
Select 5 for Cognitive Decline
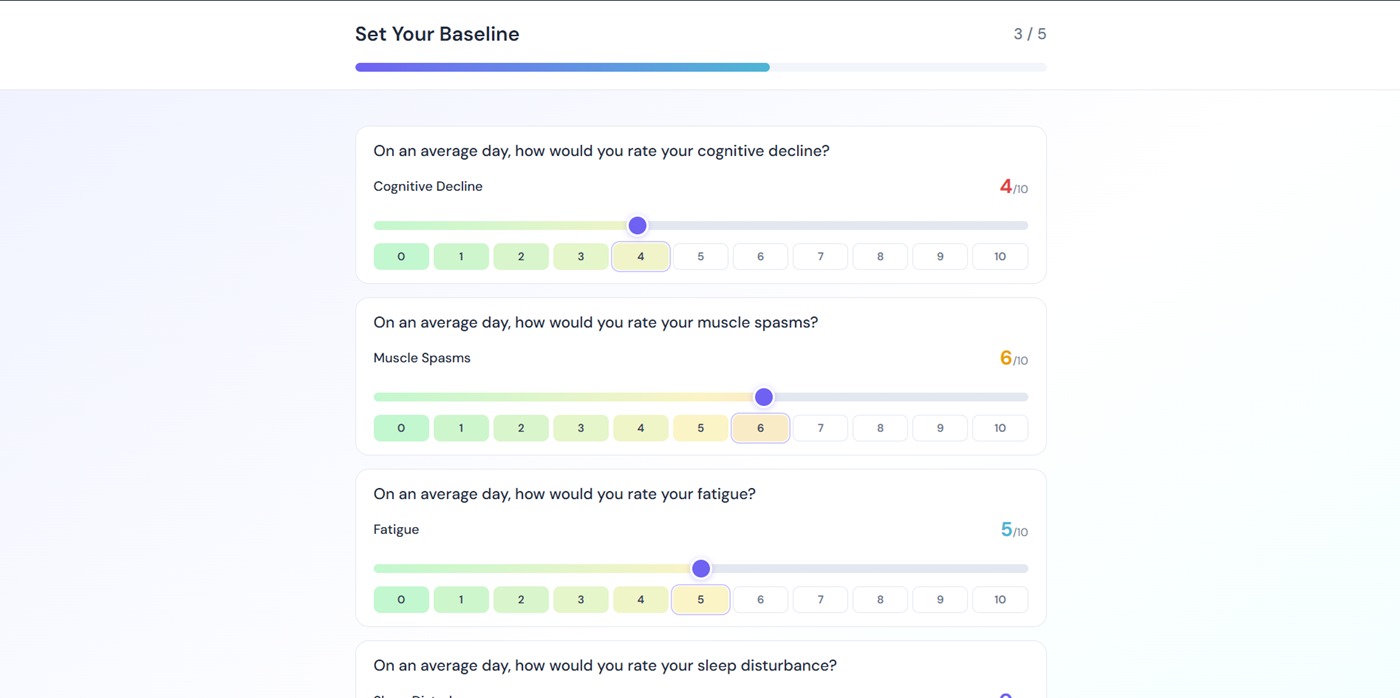pos(700,257)
